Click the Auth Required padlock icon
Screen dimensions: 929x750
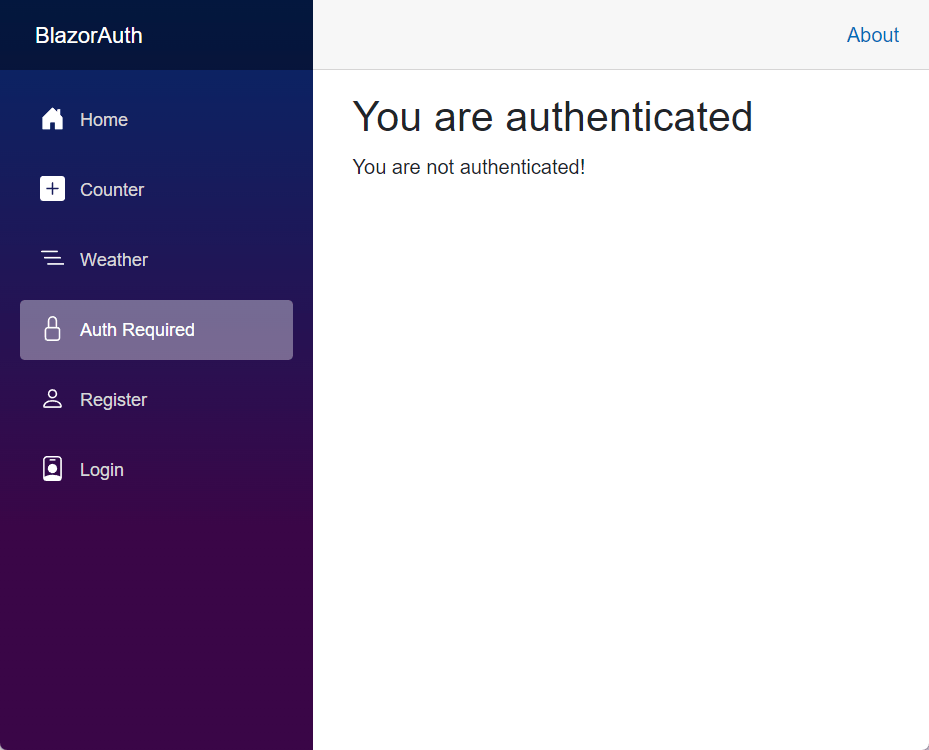coord(52,328)
